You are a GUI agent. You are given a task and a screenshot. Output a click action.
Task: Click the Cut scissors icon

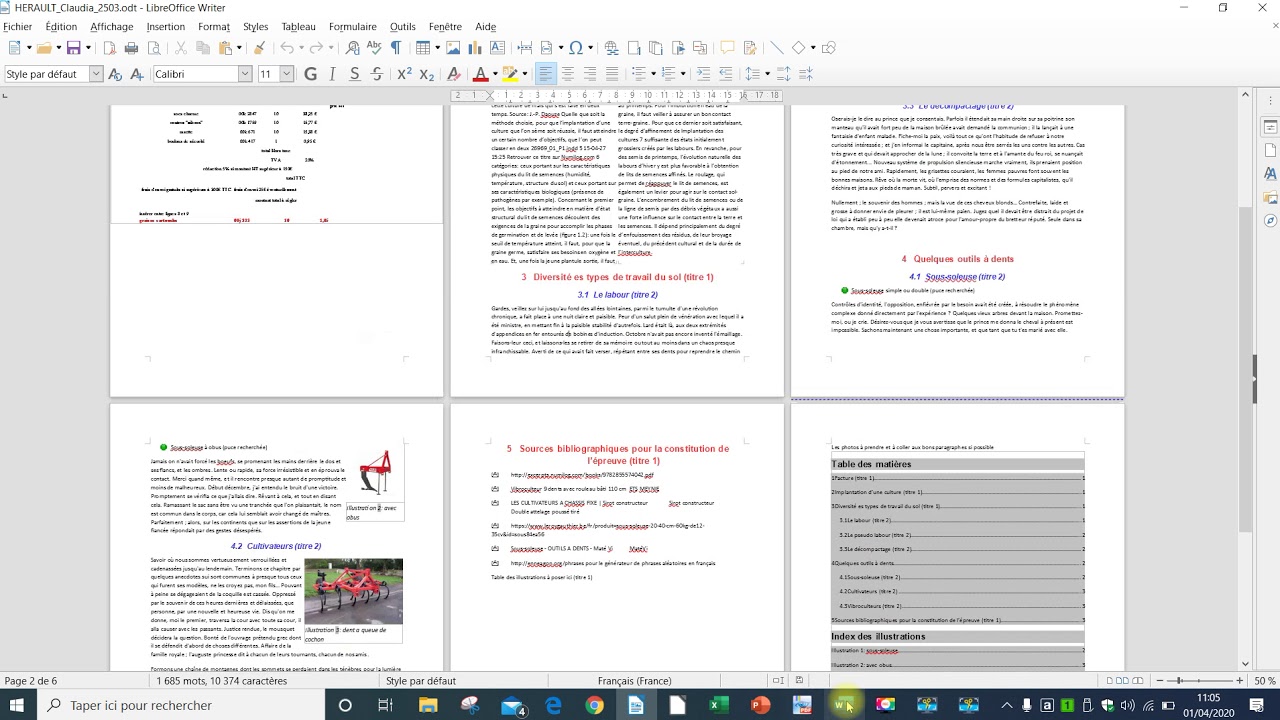(x=181, y=48)
